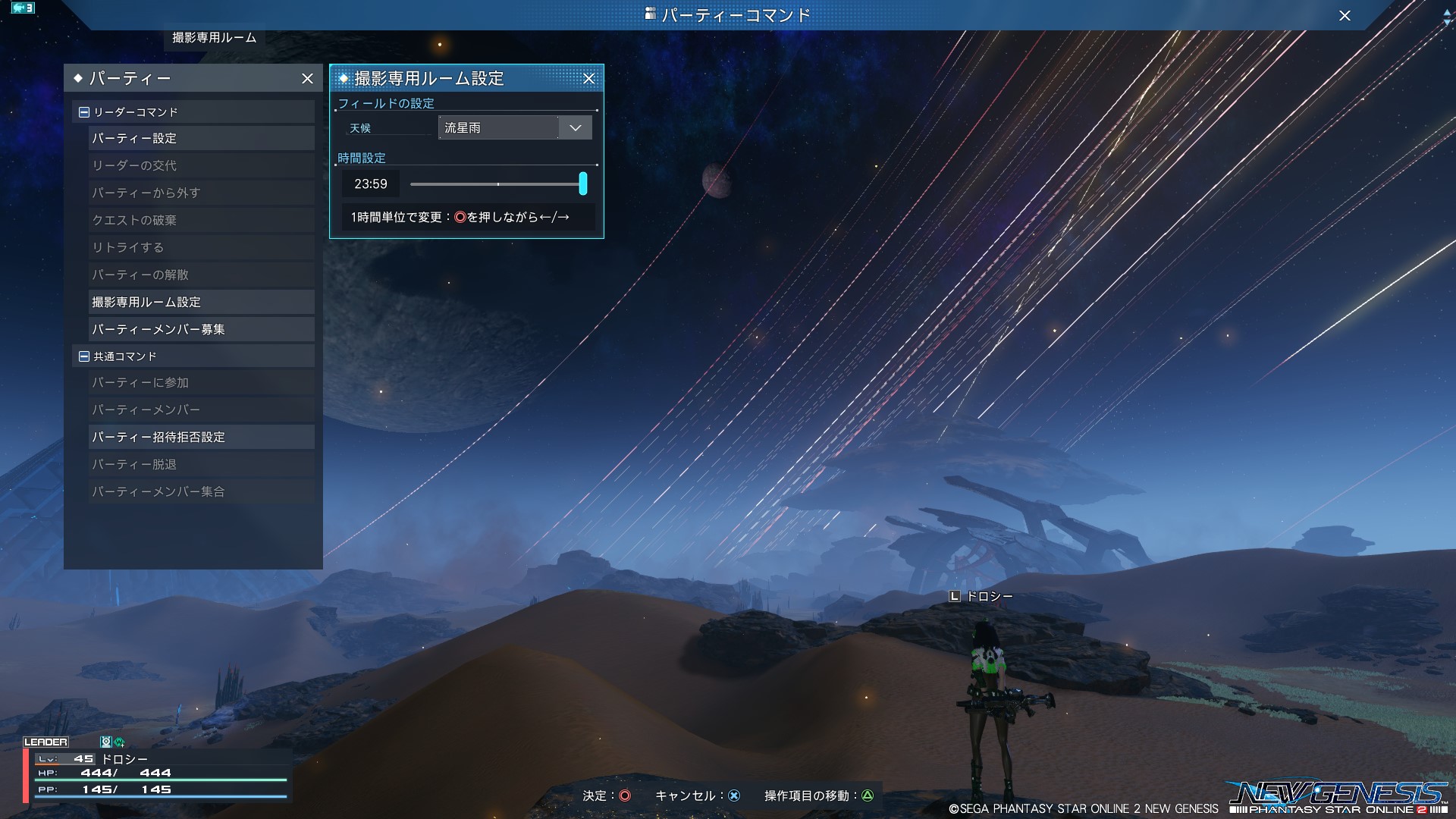Select パーティーの解散 command
This screenshot has height=819, width=1456.
201,275
